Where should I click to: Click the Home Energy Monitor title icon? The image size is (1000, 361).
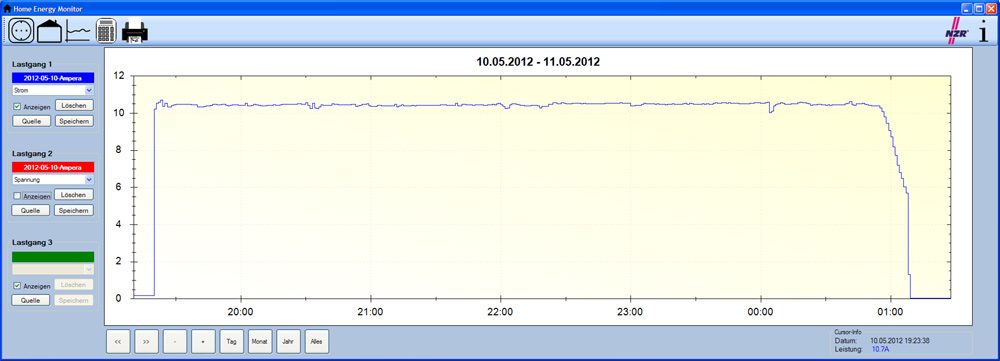pyautogui.click(x=8, y=8)
